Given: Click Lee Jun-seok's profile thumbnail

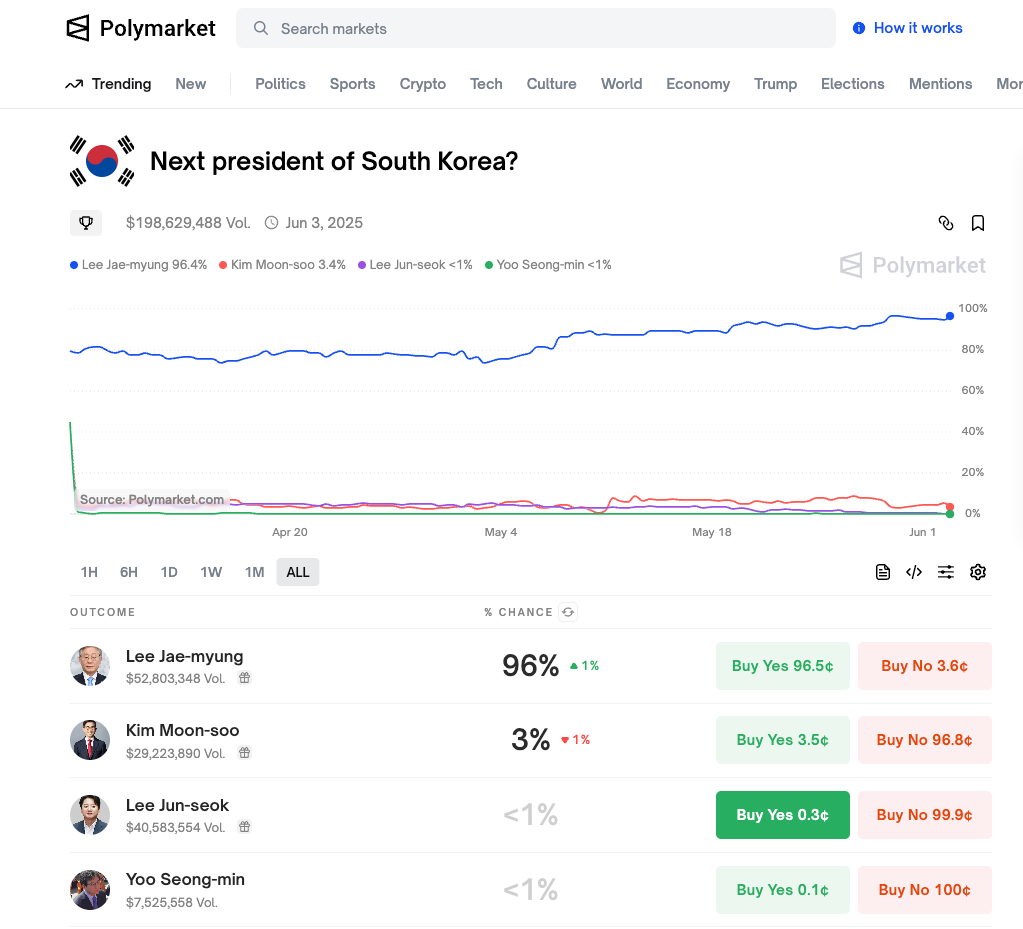Looking at the screenshot, I should [90, 815].
